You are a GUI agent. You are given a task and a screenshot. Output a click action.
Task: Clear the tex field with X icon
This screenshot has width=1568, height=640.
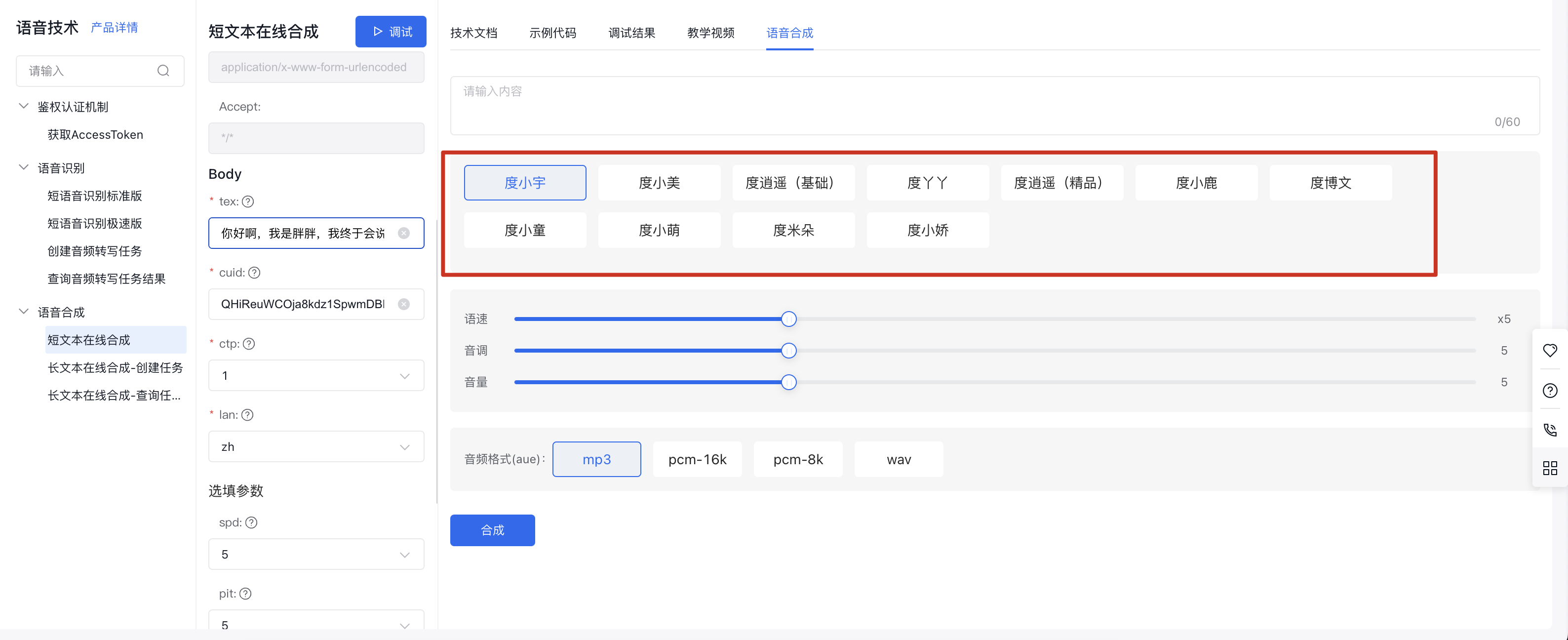coord(403,233)
